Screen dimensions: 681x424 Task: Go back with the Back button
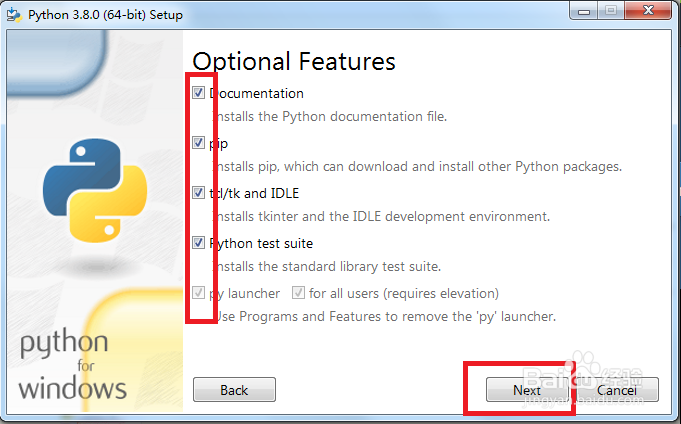(x=234, y=390)
